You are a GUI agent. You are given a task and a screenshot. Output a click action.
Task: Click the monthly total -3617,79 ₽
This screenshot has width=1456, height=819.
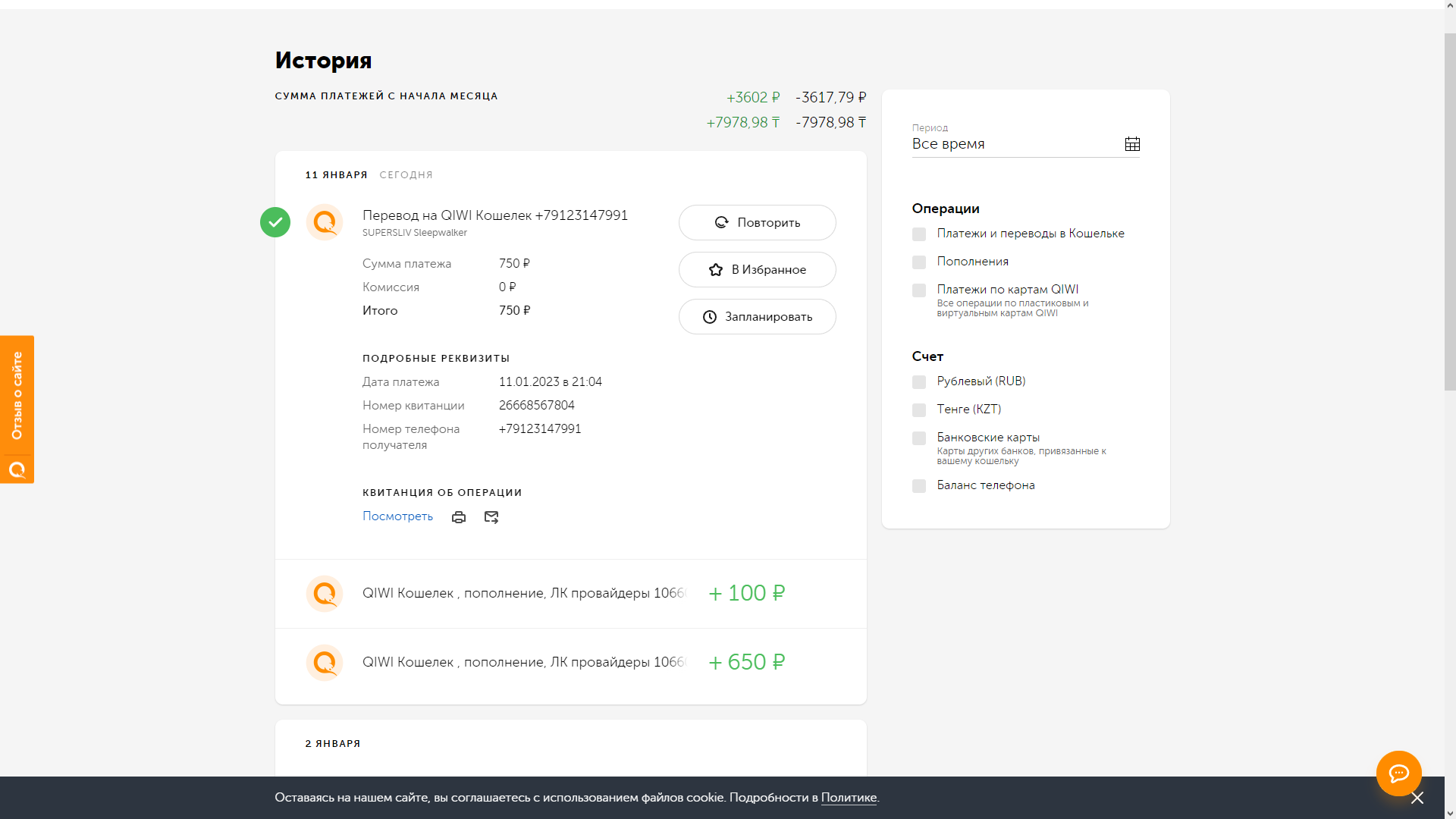[831, 98]
